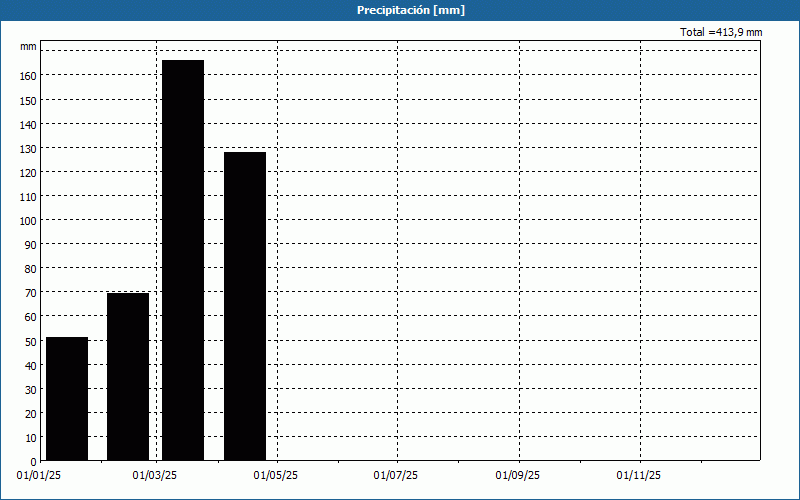Click the '140' y-axis value
Screen dimensions: 800x500
(x=29, y=124)
